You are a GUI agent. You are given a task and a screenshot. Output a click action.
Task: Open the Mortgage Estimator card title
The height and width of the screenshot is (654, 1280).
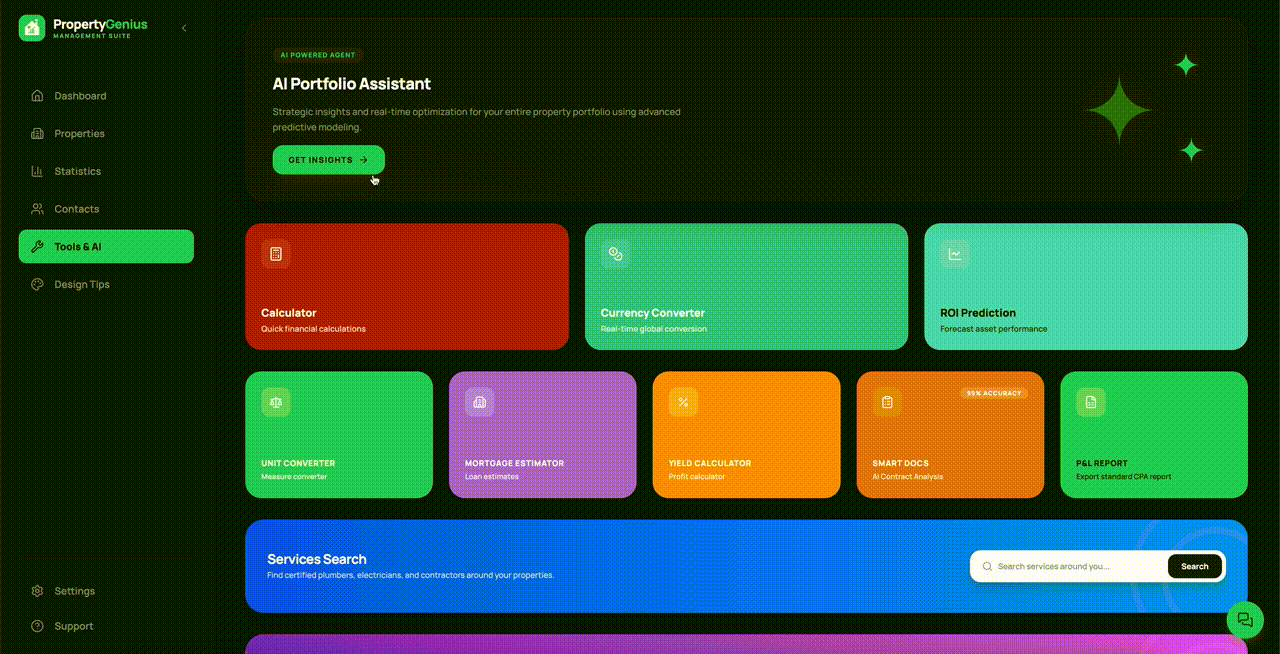[514, 464]
